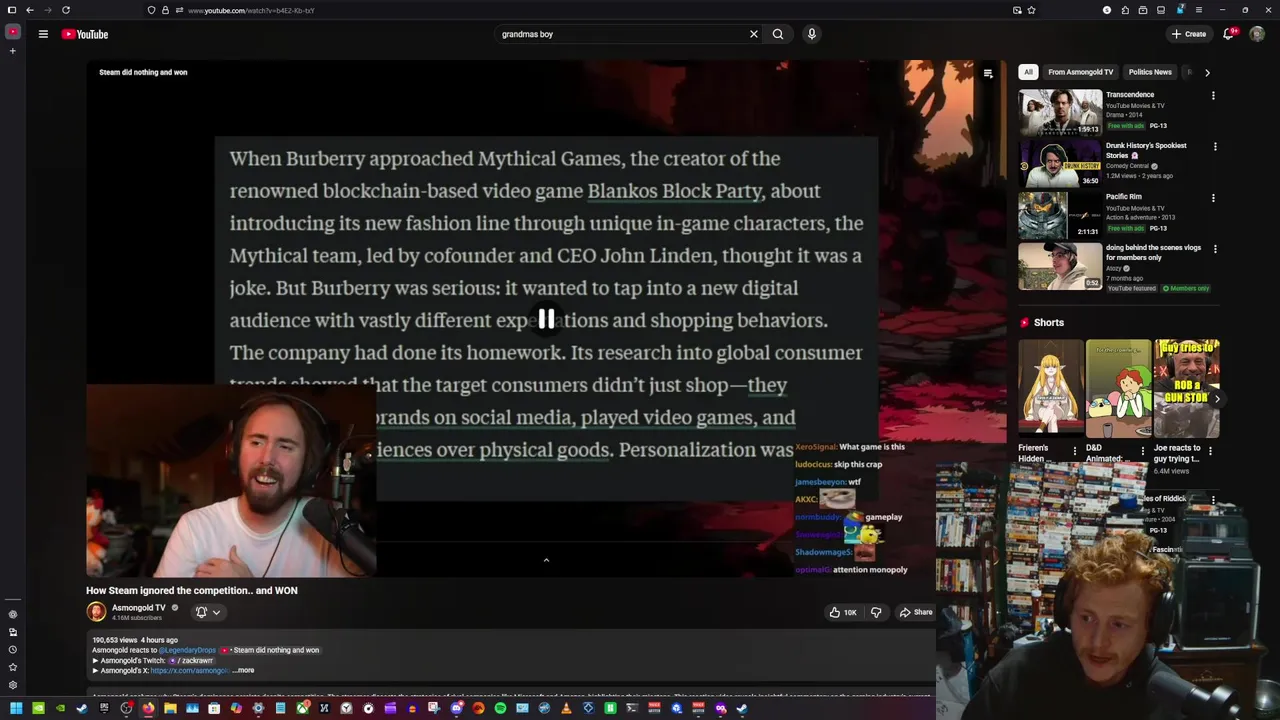Go to the YouTube home logo
The image size is (1280, 720).
[x=85, y=34]
